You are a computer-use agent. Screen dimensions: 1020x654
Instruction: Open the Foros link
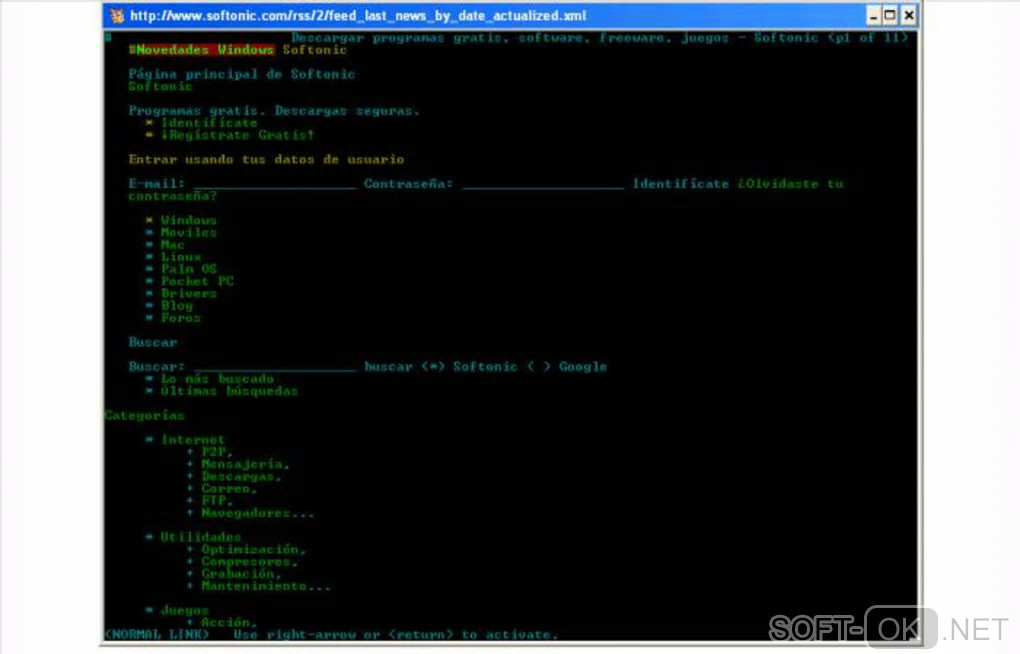tap(181, 318)
